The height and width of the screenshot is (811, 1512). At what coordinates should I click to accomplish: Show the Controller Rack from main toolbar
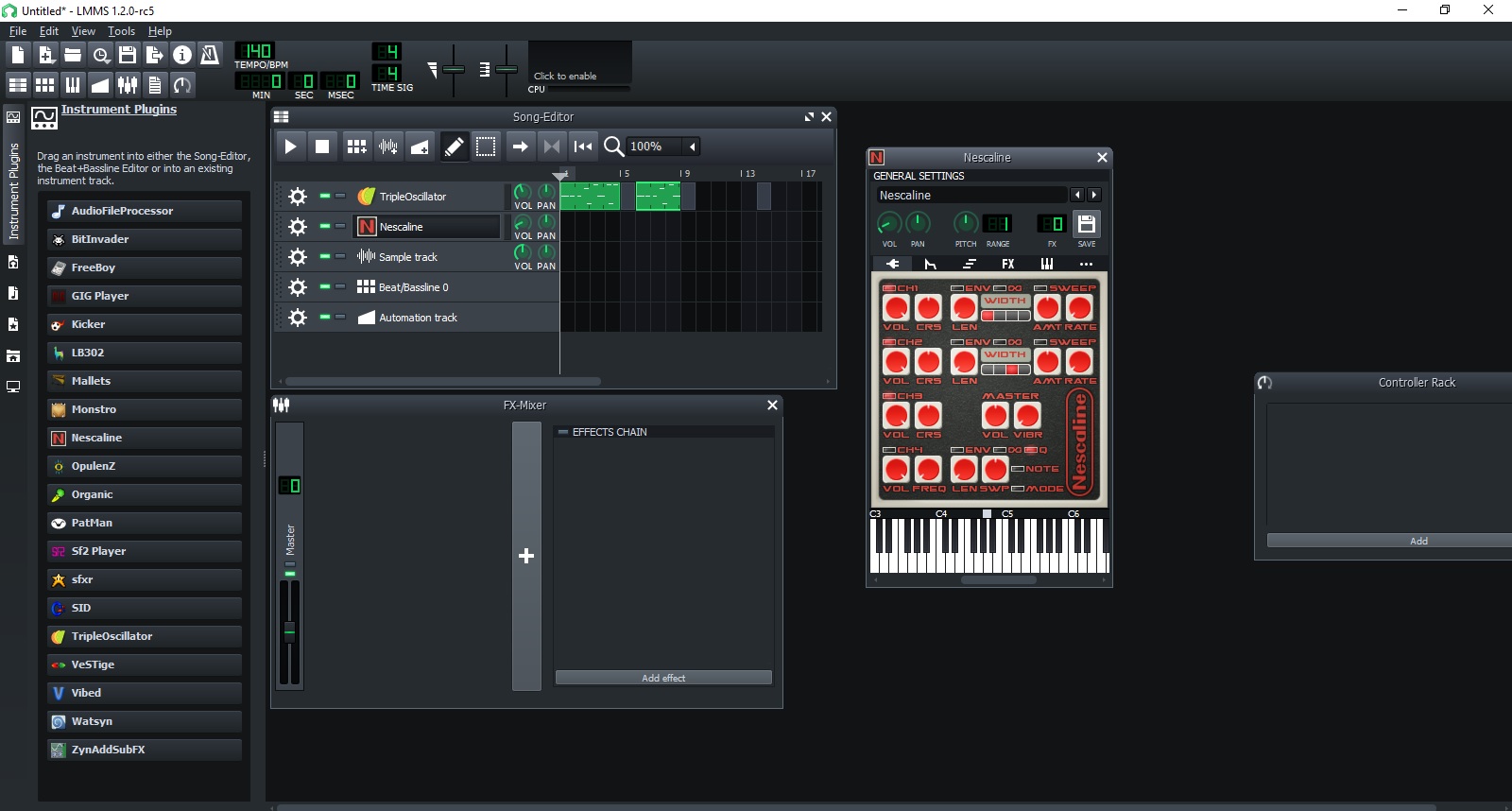182,85
